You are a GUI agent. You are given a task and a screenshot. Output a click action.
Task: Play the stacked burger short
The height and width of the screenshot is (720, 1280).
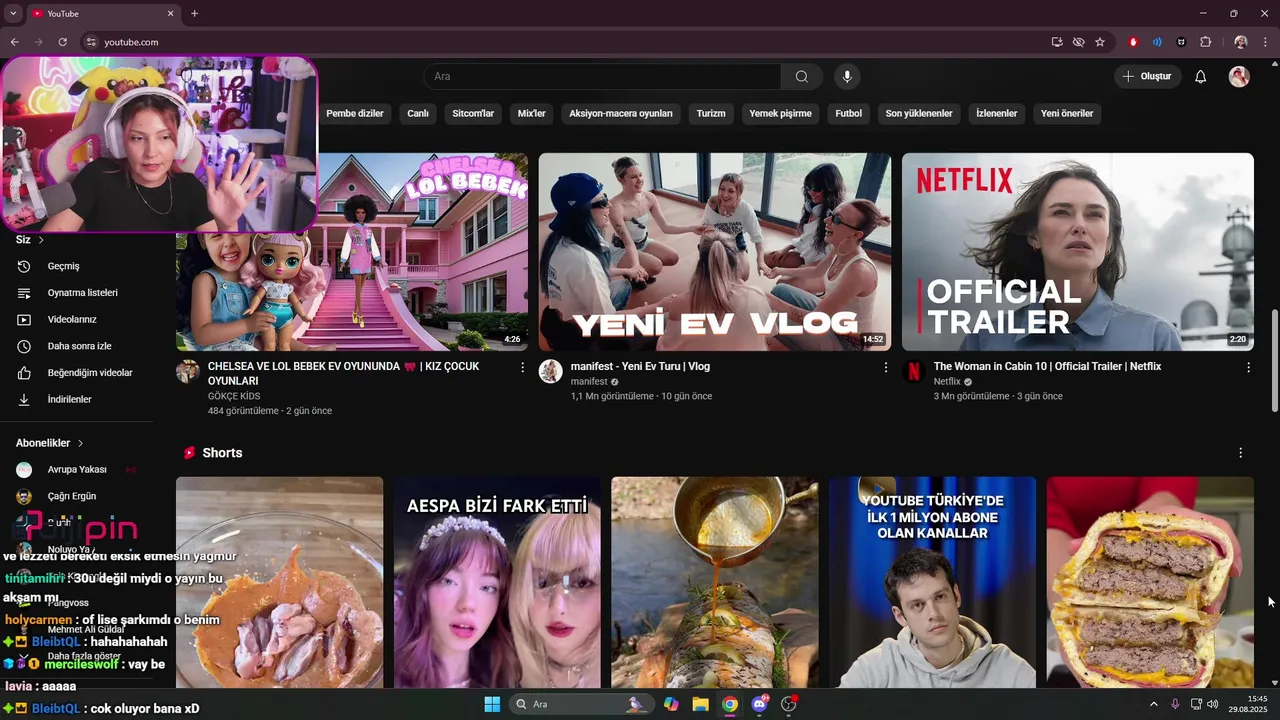(x=1150, y=582)
